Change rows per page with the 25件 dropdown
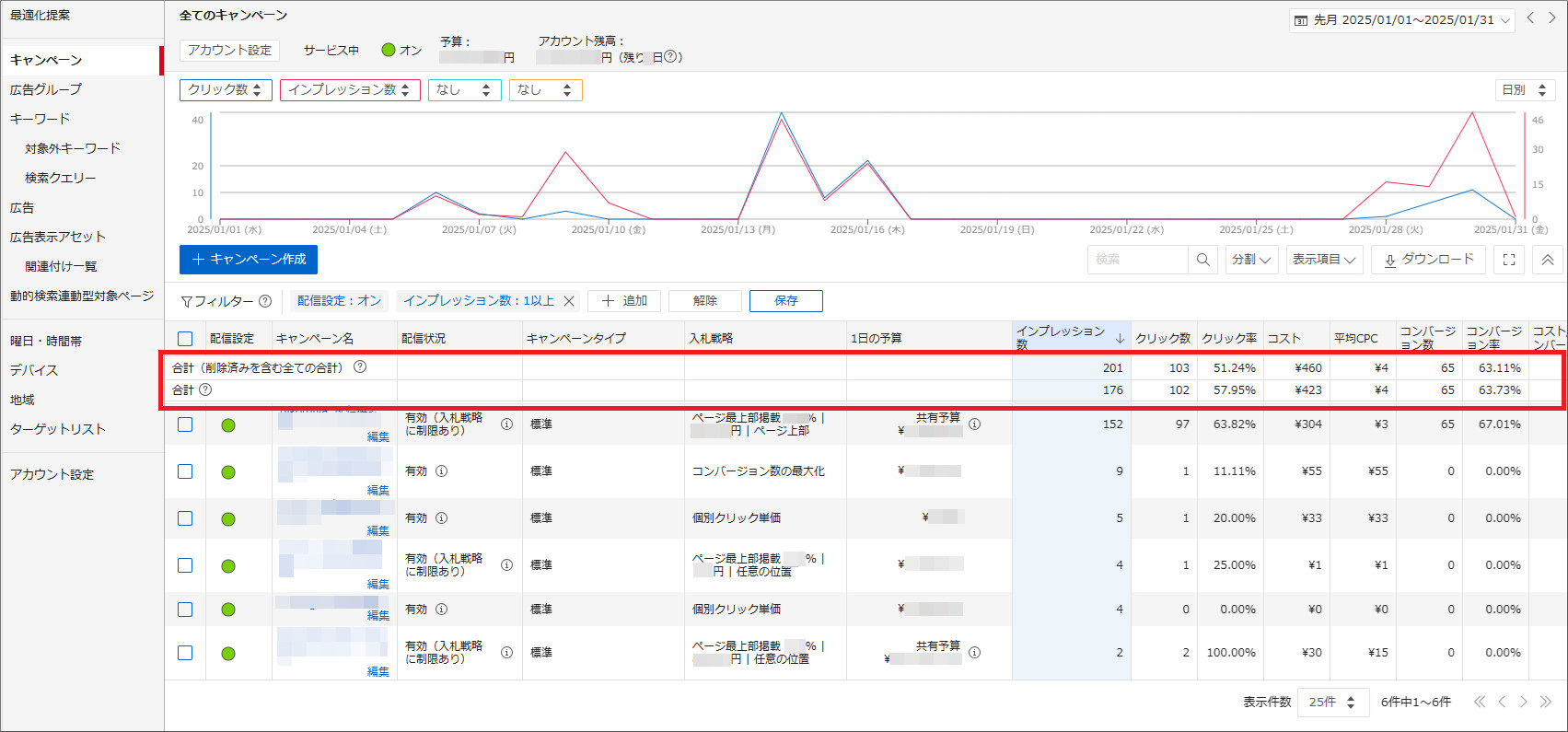This screenshot has height=732, width=1568. pyautogui.click(x=1332, y=702)
